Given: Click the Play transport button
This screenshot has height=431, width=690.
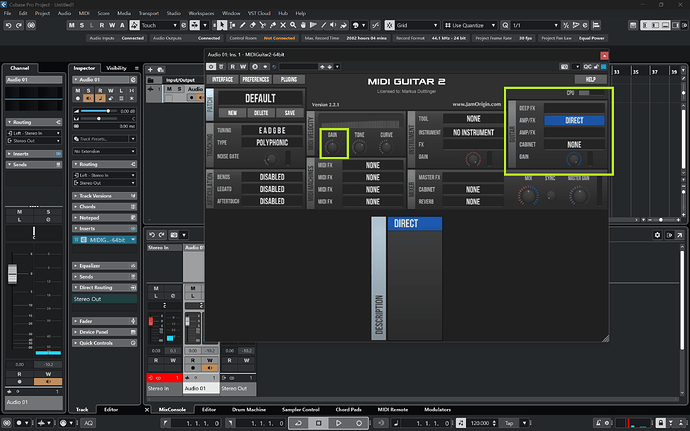Looking at the screenshot, I should pos(338,423).
